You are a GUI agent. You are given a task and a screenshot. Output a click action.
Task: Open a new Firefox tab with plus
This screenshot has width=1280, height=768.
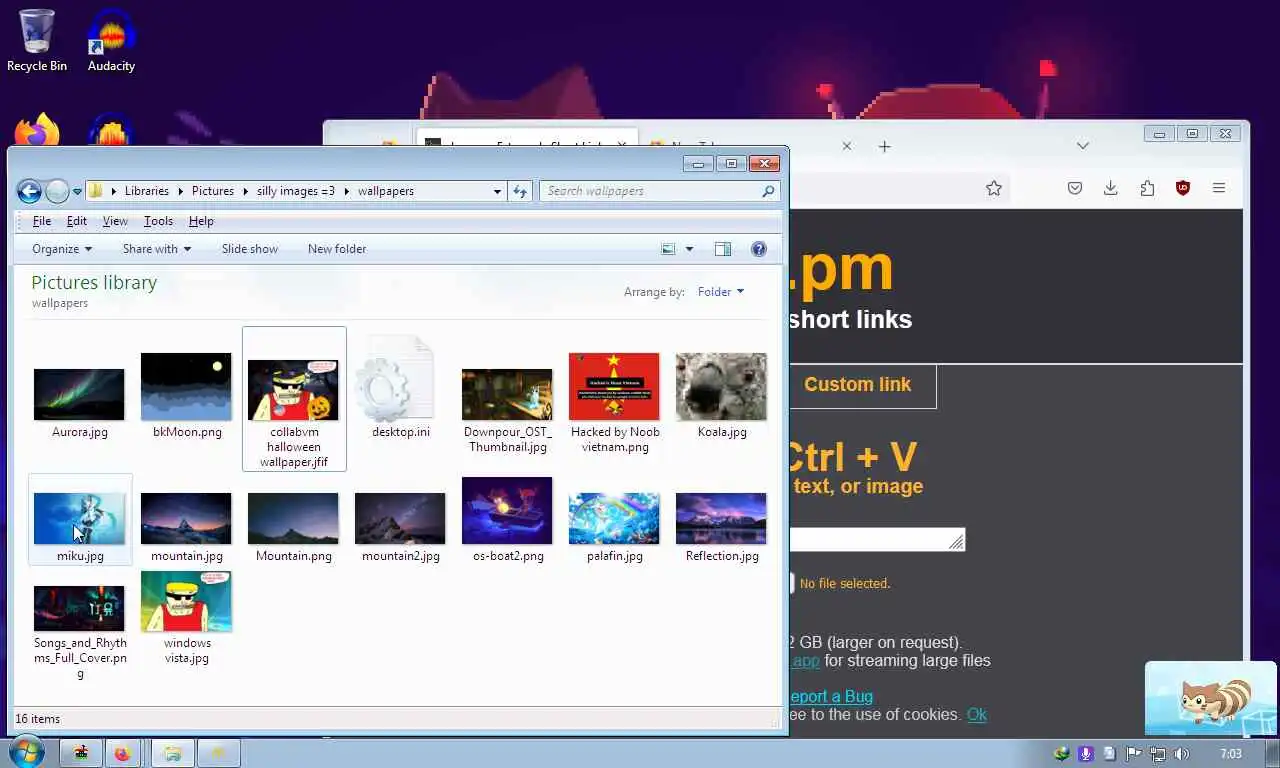(x=884, y=146)
